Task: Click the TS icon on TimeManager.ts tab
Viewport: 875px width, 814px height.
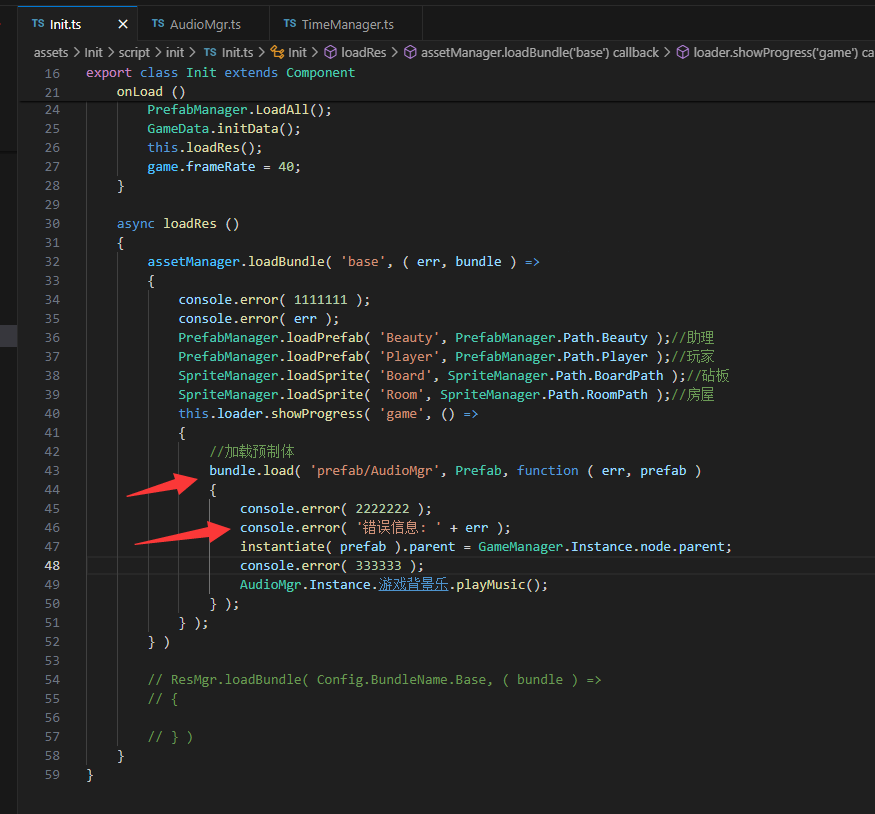Action: 290,23
